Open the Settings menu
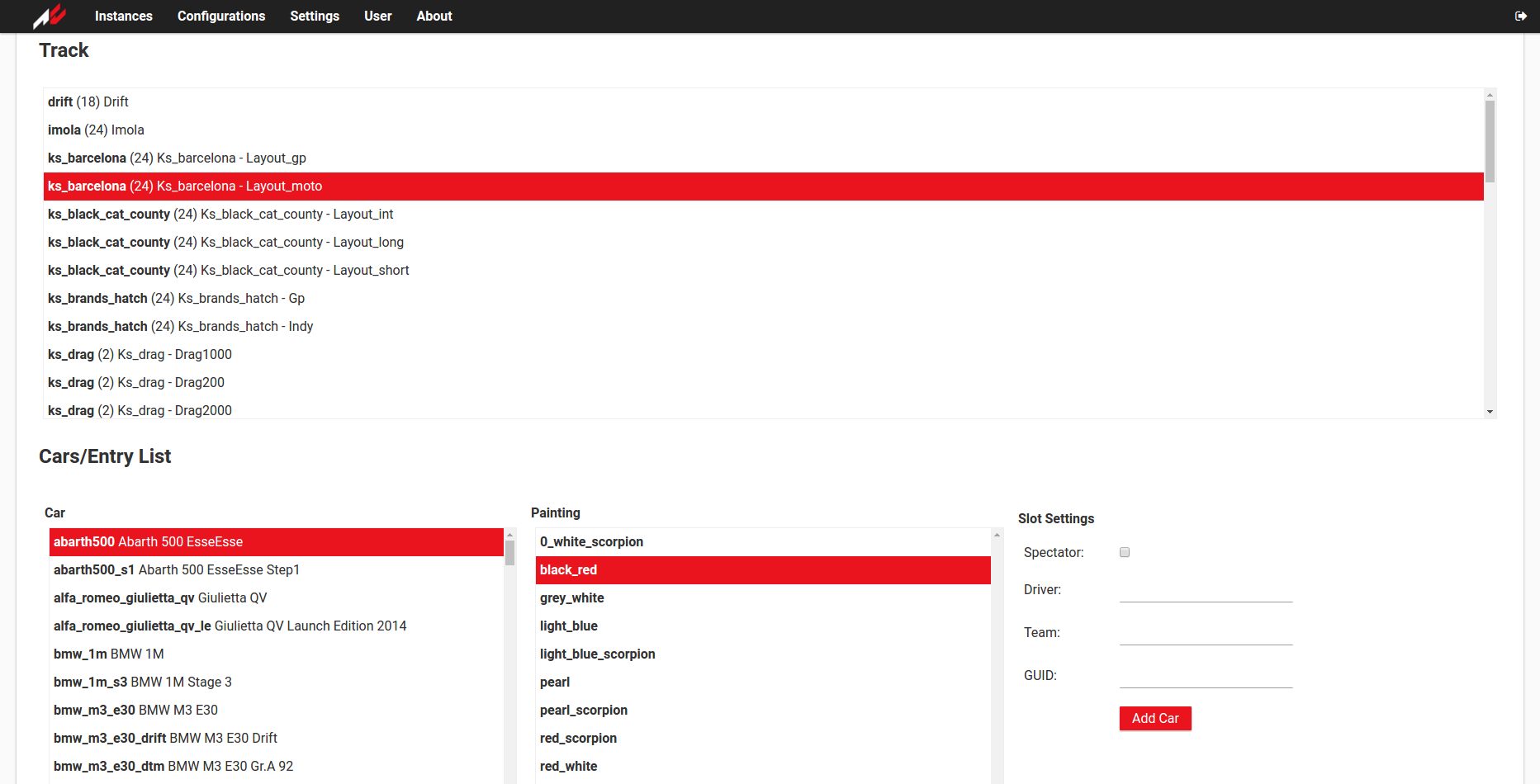Screen dimensions: 1540x784 click(x=315, y=16)
